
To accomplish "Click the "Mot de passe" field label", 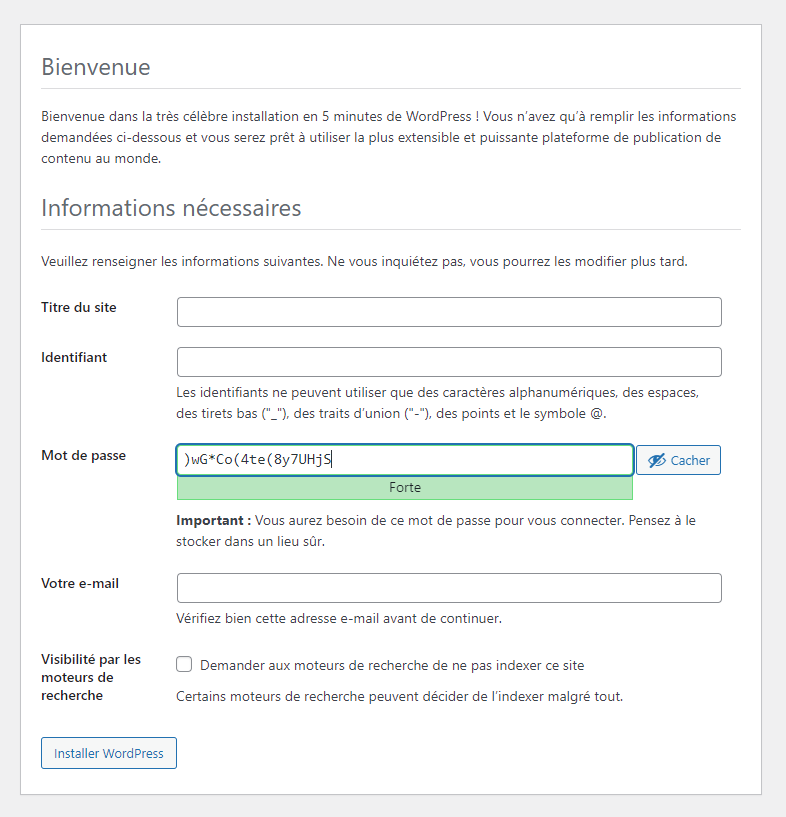I will coord(84,455).
